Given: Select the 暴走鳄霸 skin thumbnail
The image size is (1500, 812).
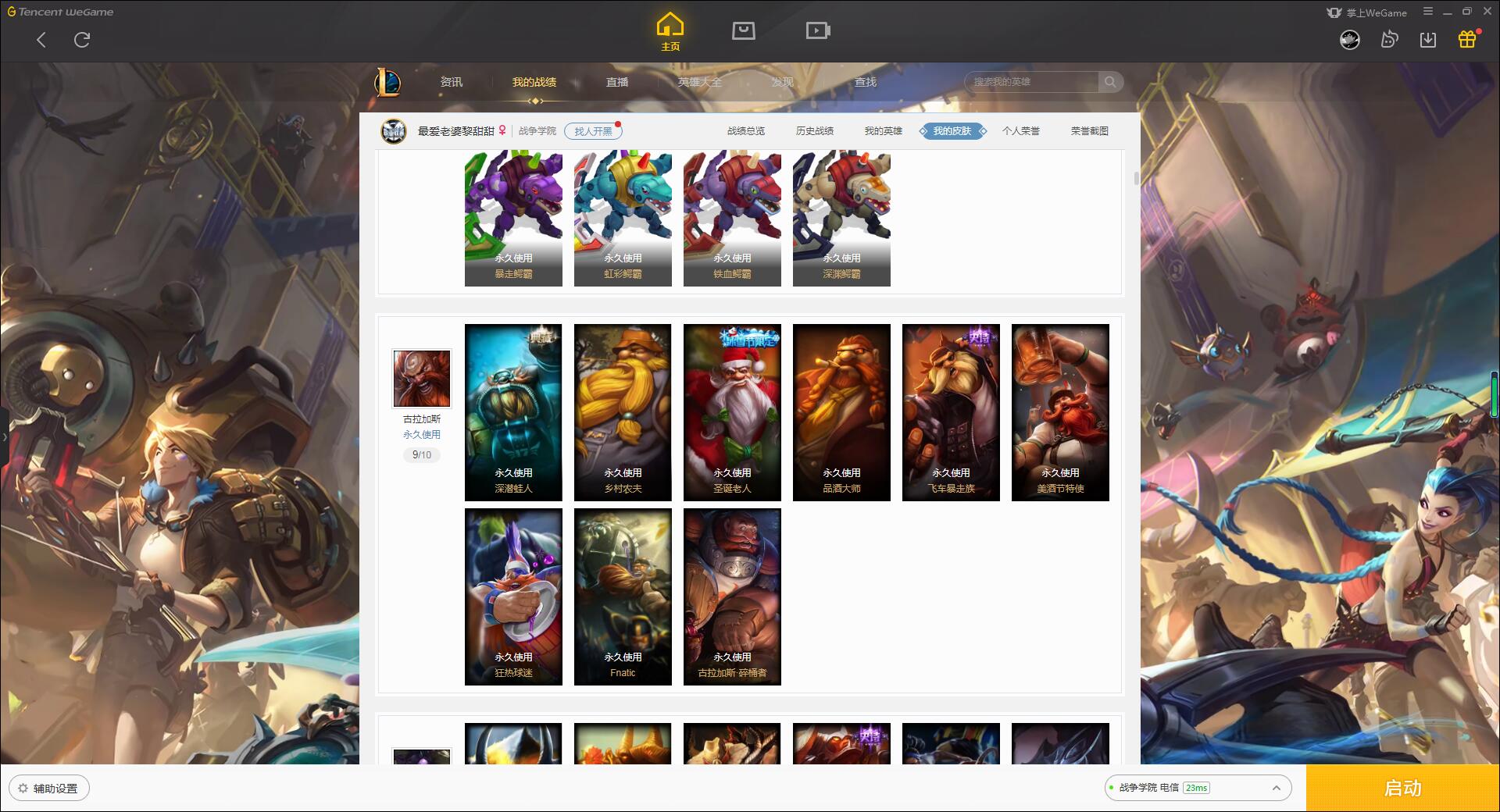Looking at the screenshot, I should click(513, 219).
